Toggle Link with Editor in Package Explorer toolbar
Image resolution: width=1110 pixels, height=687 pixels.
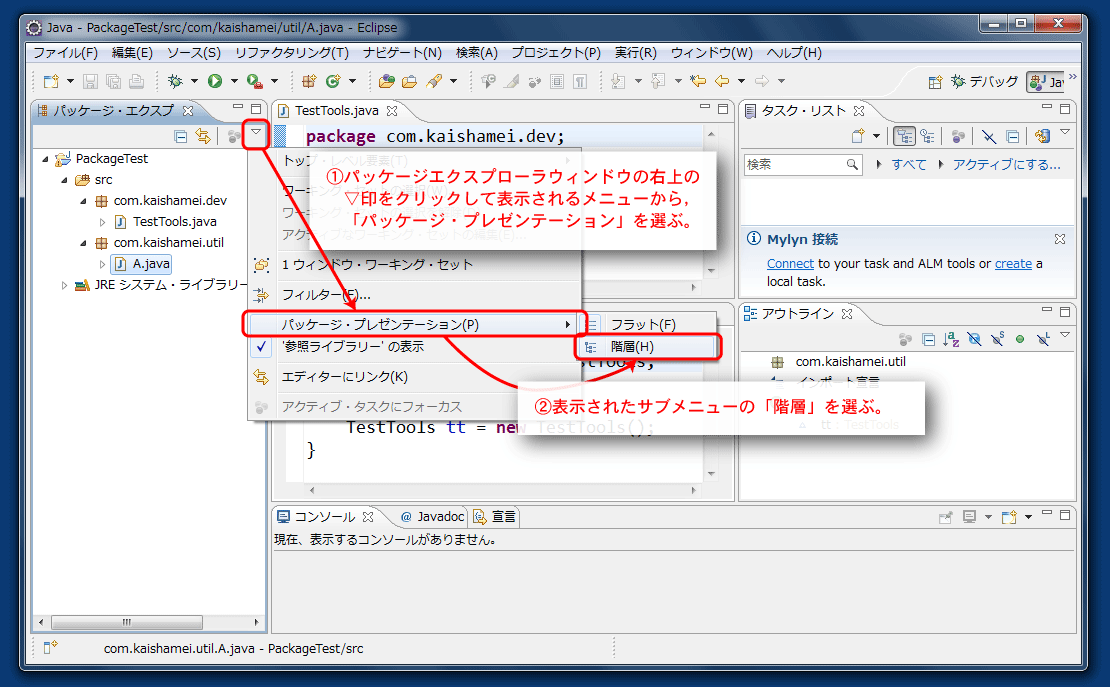click(203, 137)
